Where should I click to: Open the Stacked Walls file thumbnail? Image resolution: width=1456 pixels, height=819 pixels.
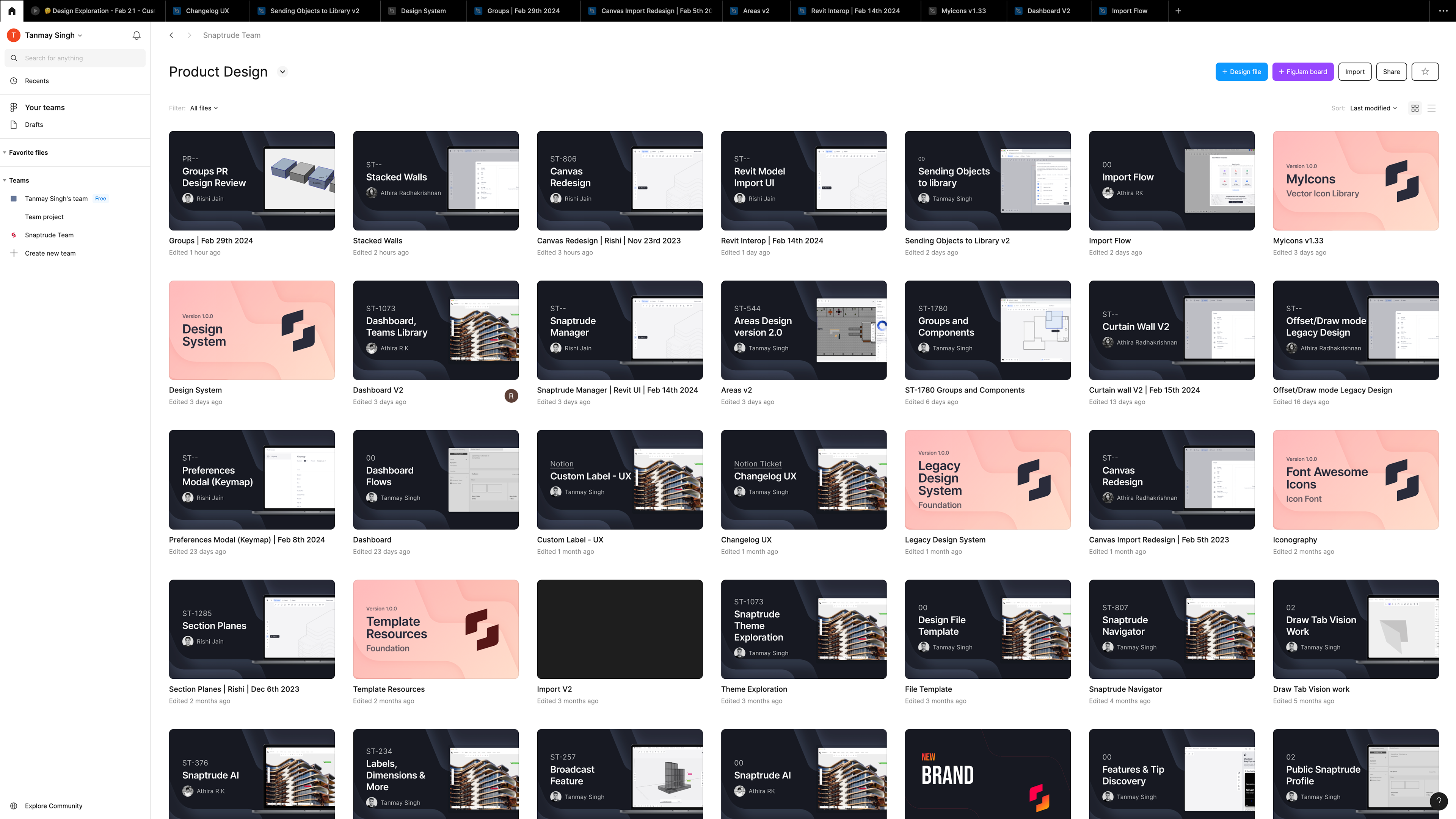436,181
